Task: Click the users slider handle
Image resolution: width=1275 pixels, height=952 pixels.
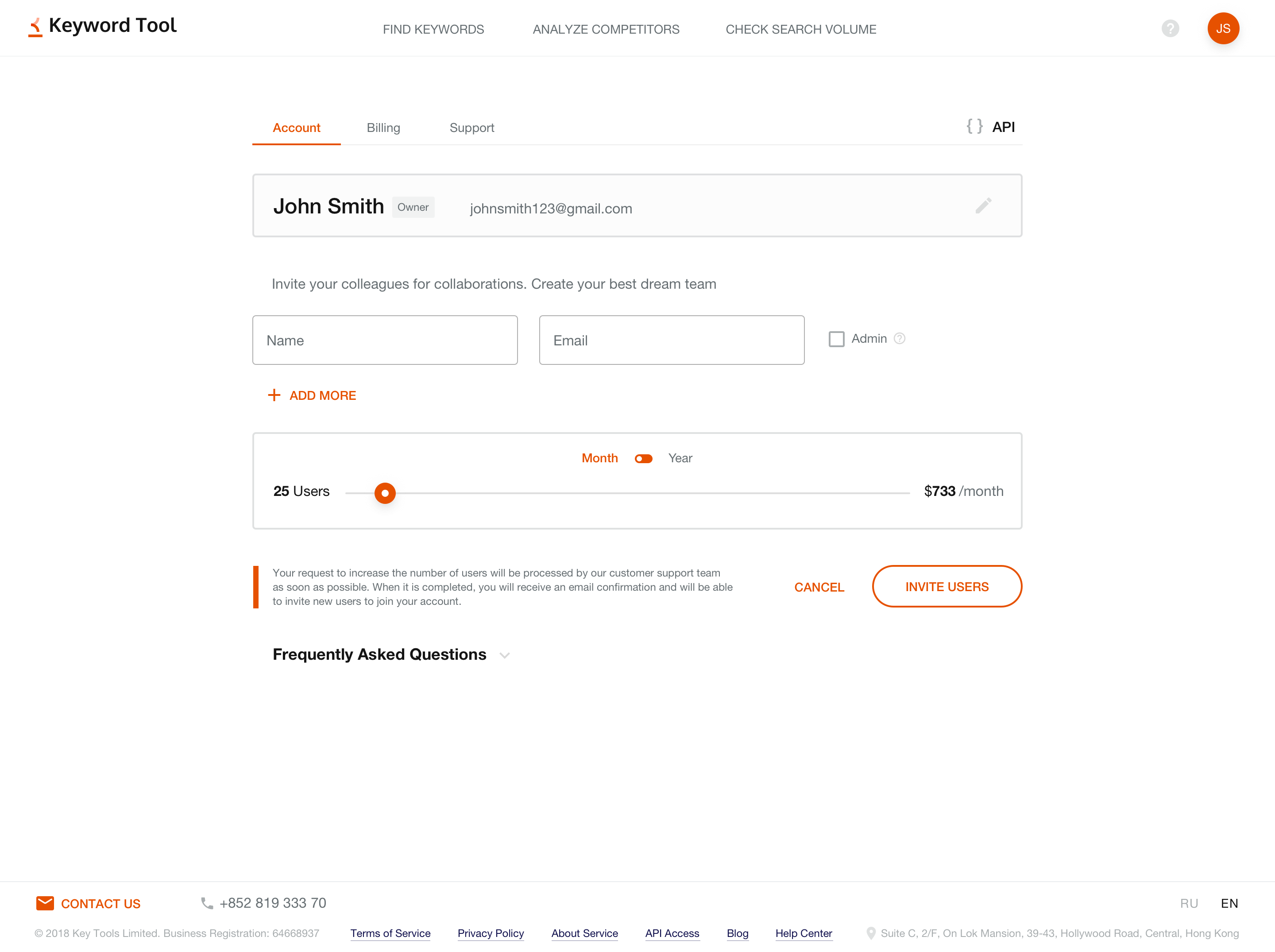Action: coord(385,493)
